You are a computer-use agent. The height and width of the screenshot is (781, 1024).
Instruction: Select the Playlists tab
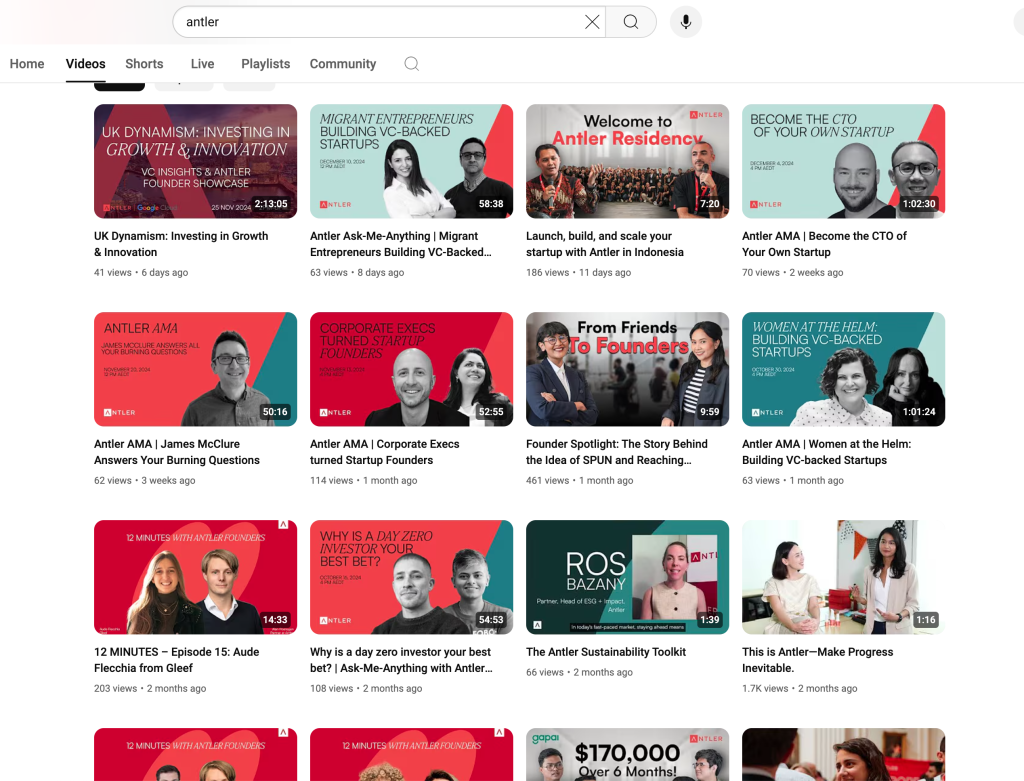click(265, 64)
